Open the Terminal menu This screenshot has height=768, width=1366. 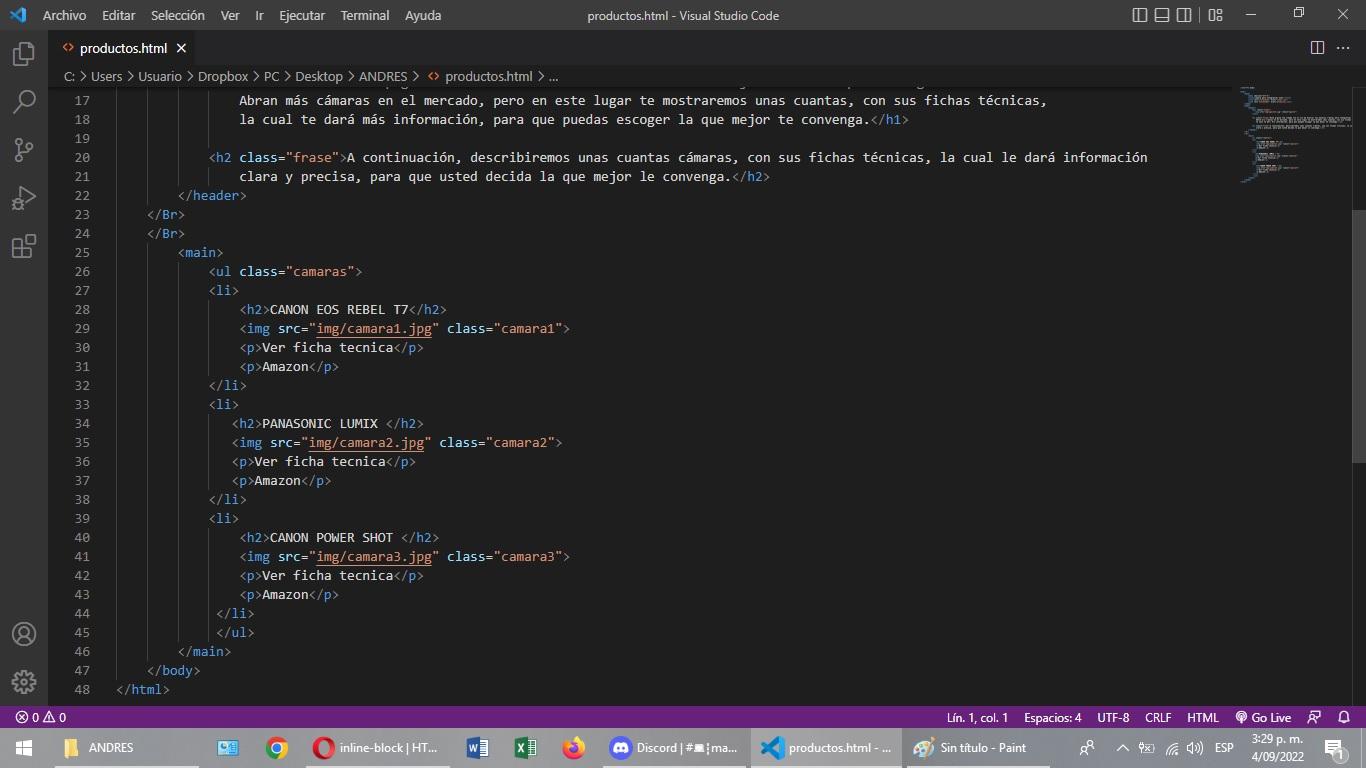click(364, 15)
